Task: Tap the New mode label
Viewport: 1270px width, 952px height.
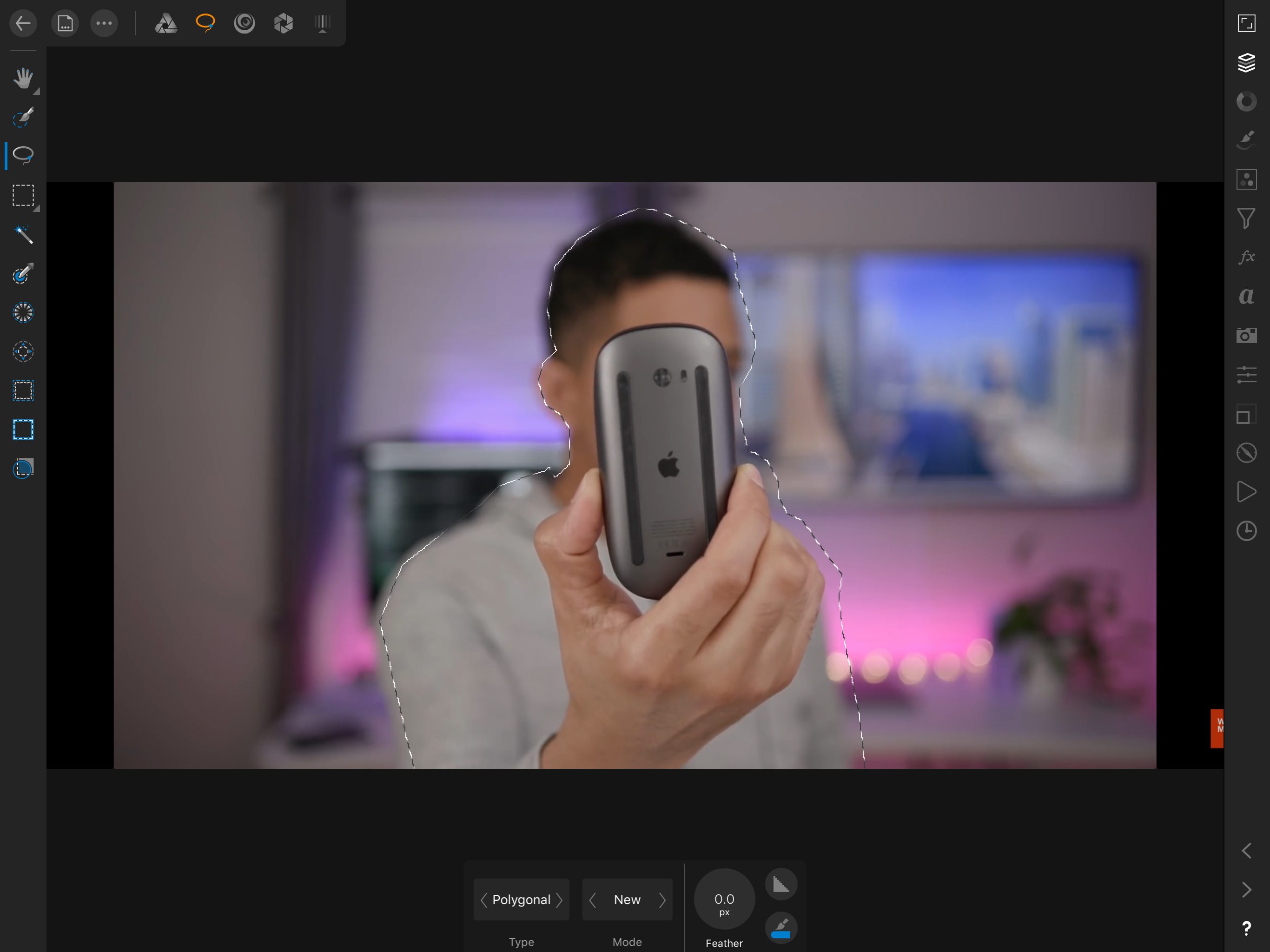Action: (x=627, y=900)
